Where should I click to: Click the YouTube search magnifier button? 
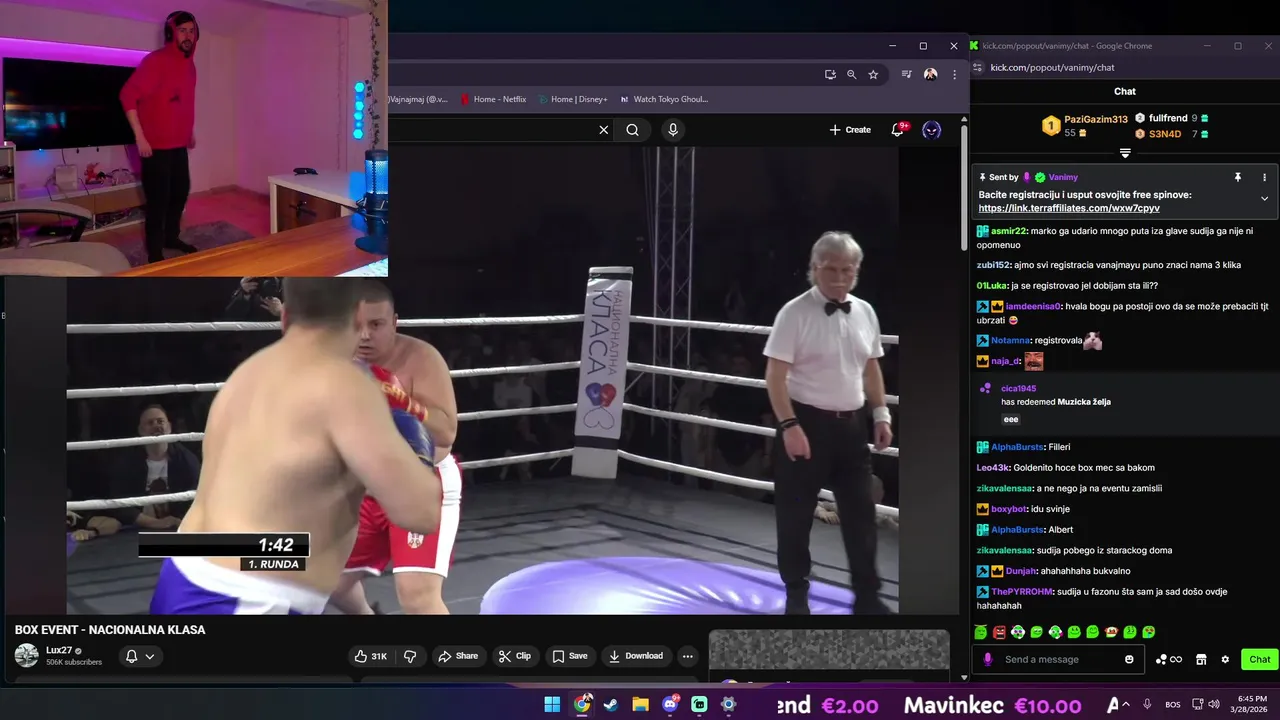pyautogui.click(x=632, y=130)
